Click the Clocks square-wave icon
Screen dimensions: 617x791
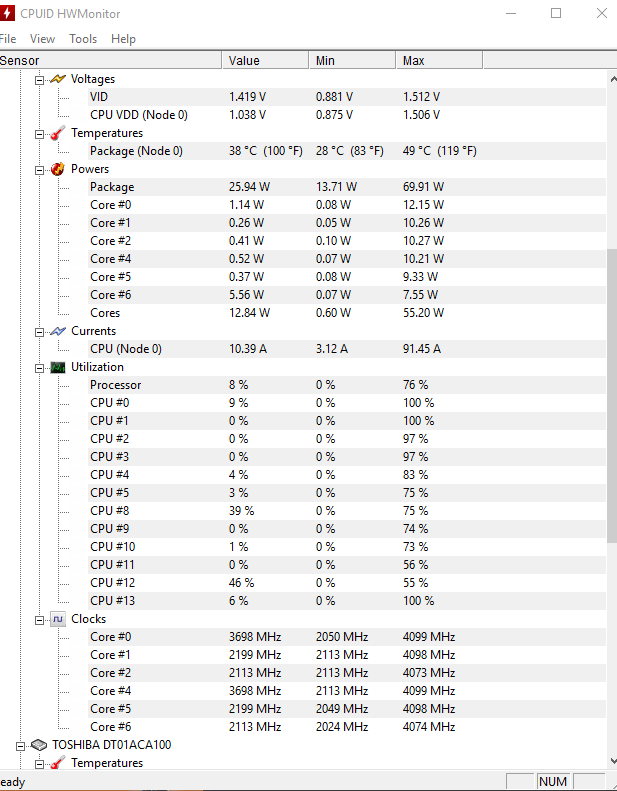[58, 619]
